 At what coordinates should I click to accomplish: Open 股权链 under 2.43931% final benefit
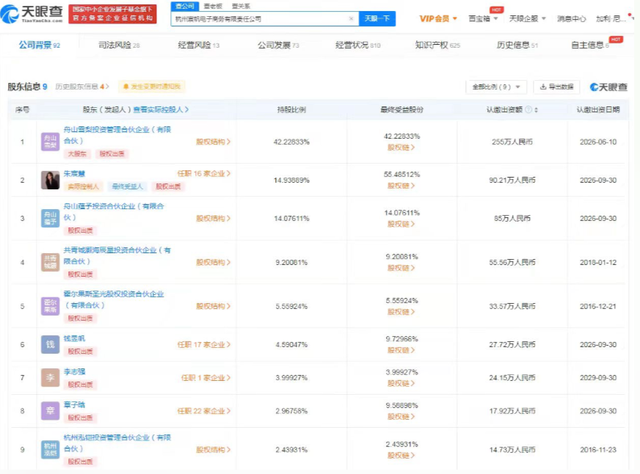(x=401, y=455)
